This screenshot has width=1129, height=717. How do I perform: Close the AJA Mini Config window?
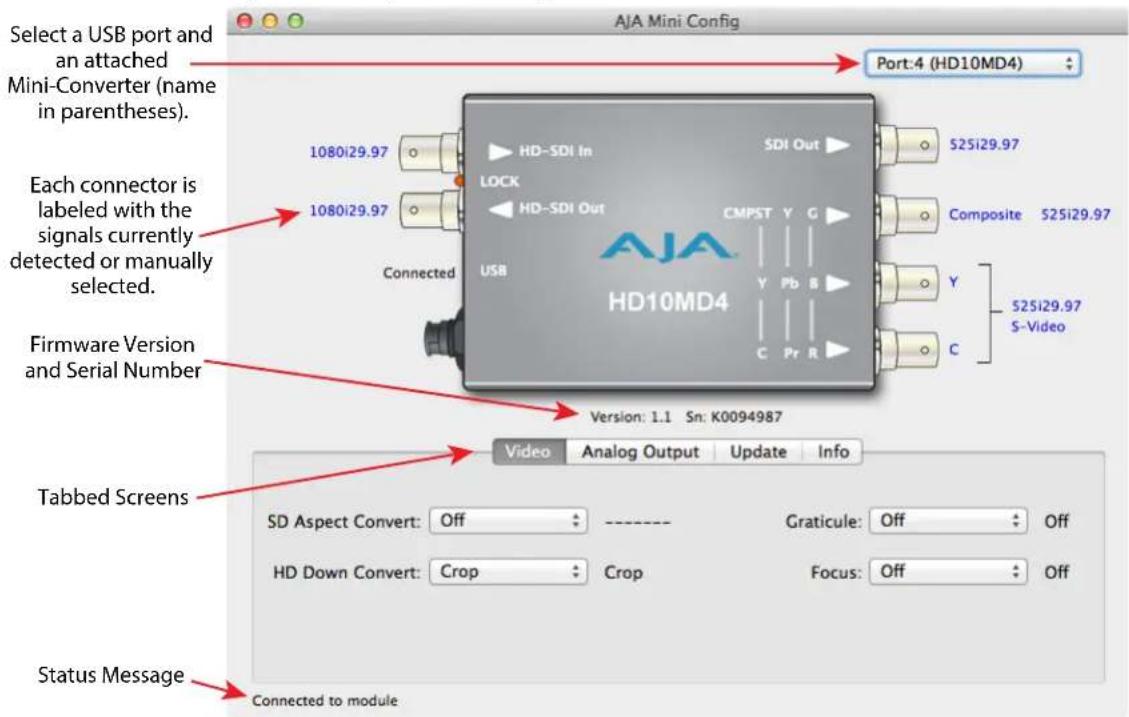[245, 21]
